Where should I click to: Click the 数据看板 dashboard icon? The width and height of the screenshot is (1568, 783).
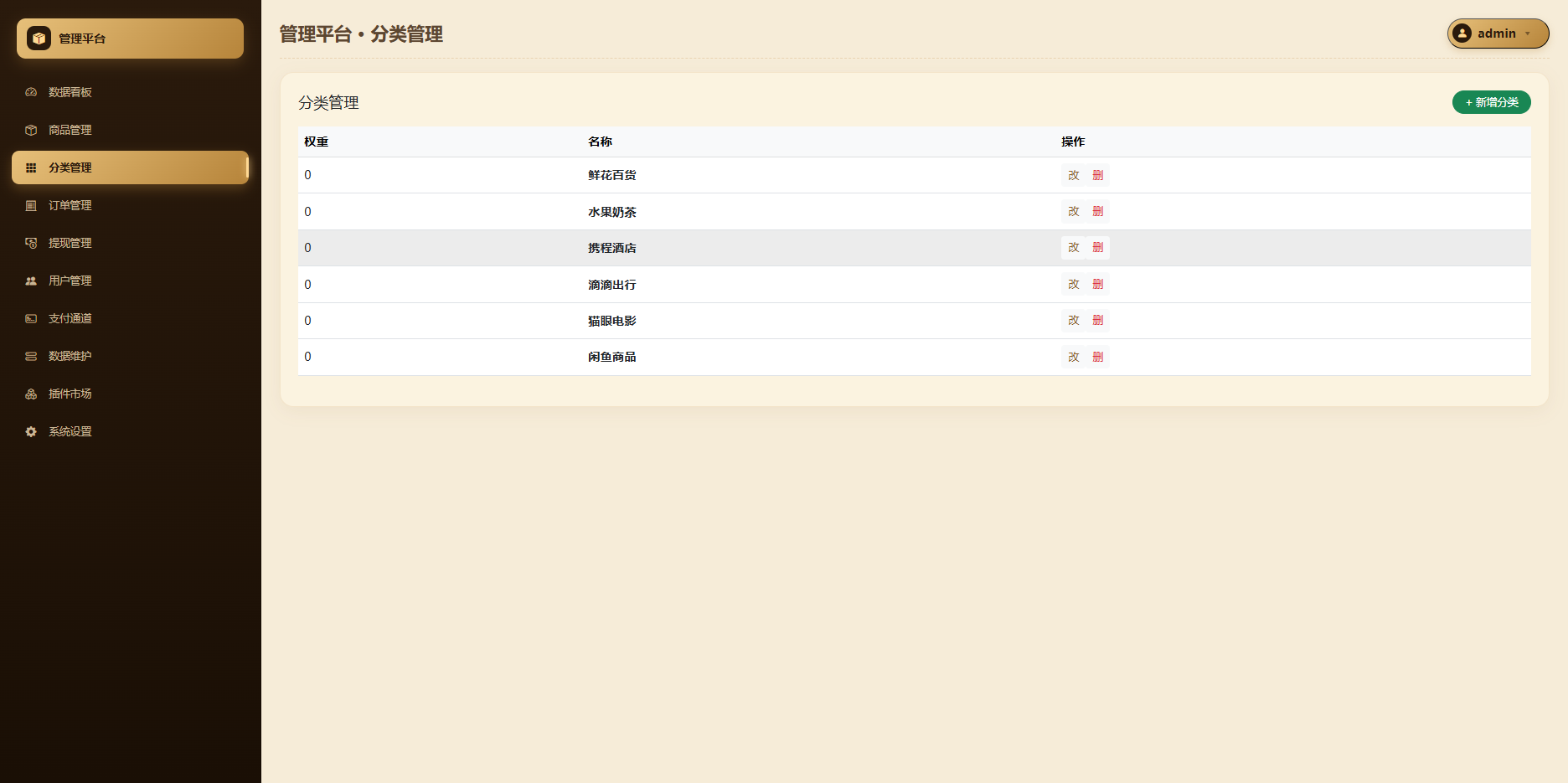(31, 92)
